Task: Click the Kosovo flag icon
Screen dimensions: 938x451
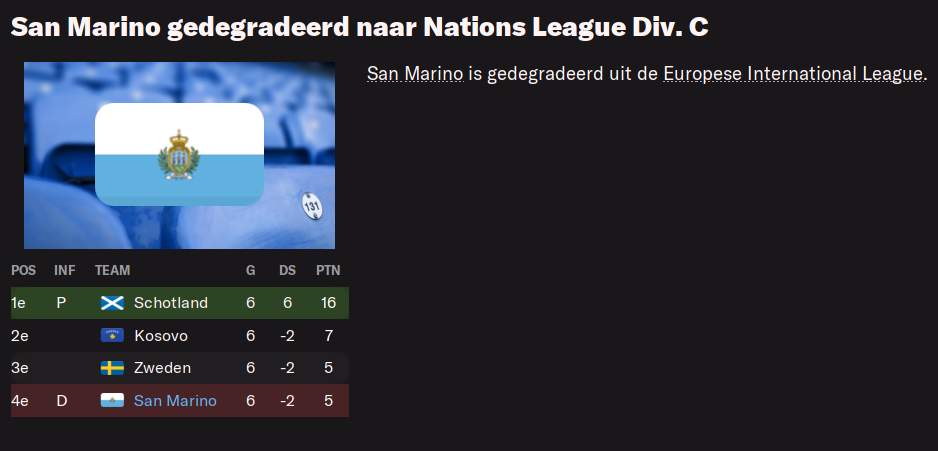Action: 112,336
